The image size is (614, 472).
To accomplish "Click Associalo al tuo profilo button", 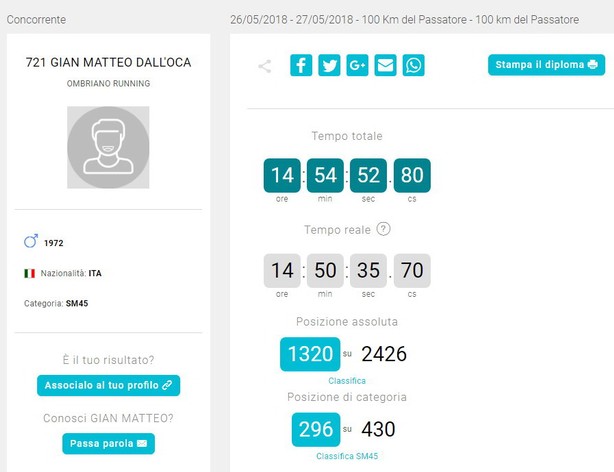I will 108,385.
